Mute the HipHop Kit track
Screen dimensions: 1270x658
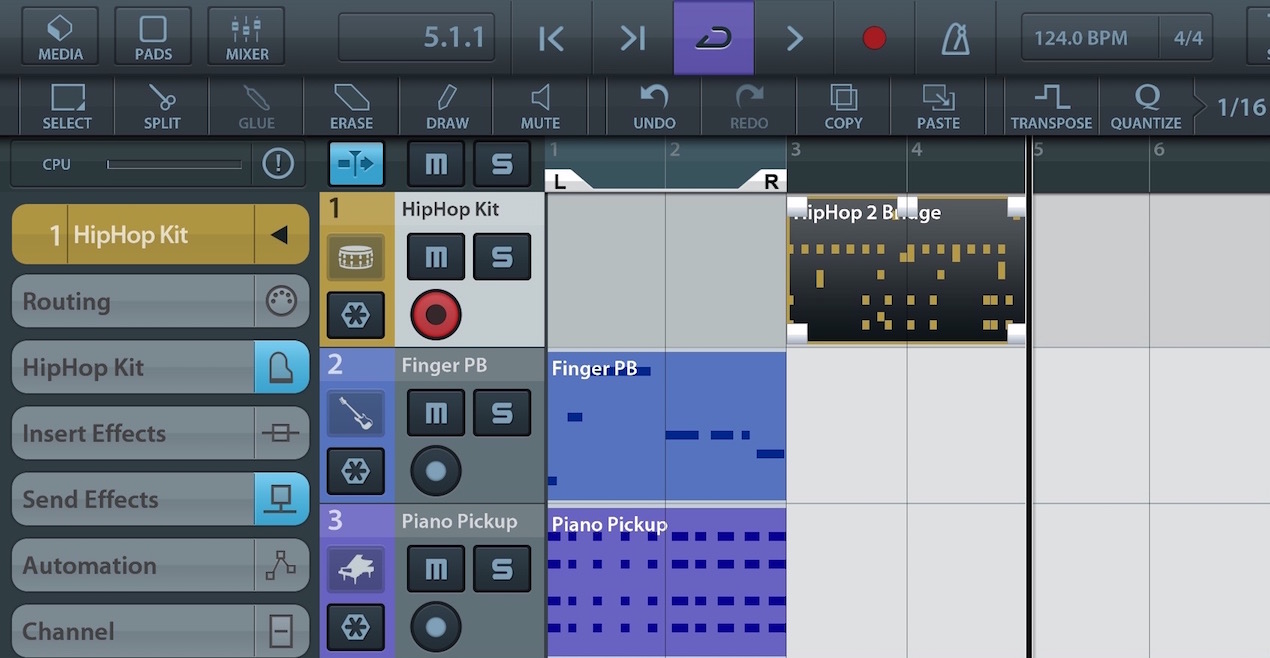tap(436, 256)
